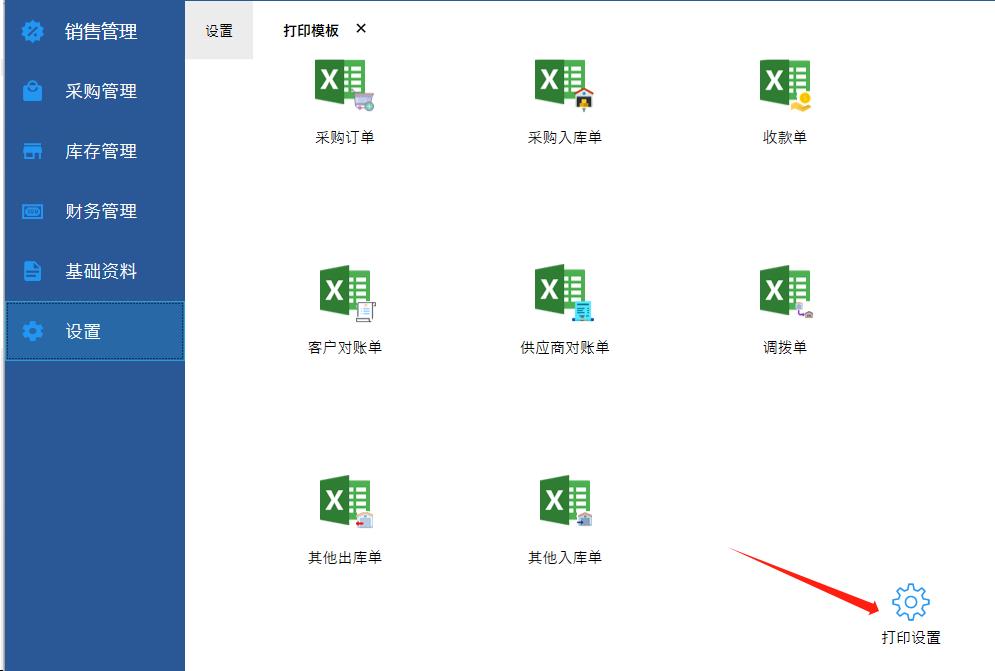Click the 采购管理 shopping bag icon
995x671 pixels.
click(32, 91)
